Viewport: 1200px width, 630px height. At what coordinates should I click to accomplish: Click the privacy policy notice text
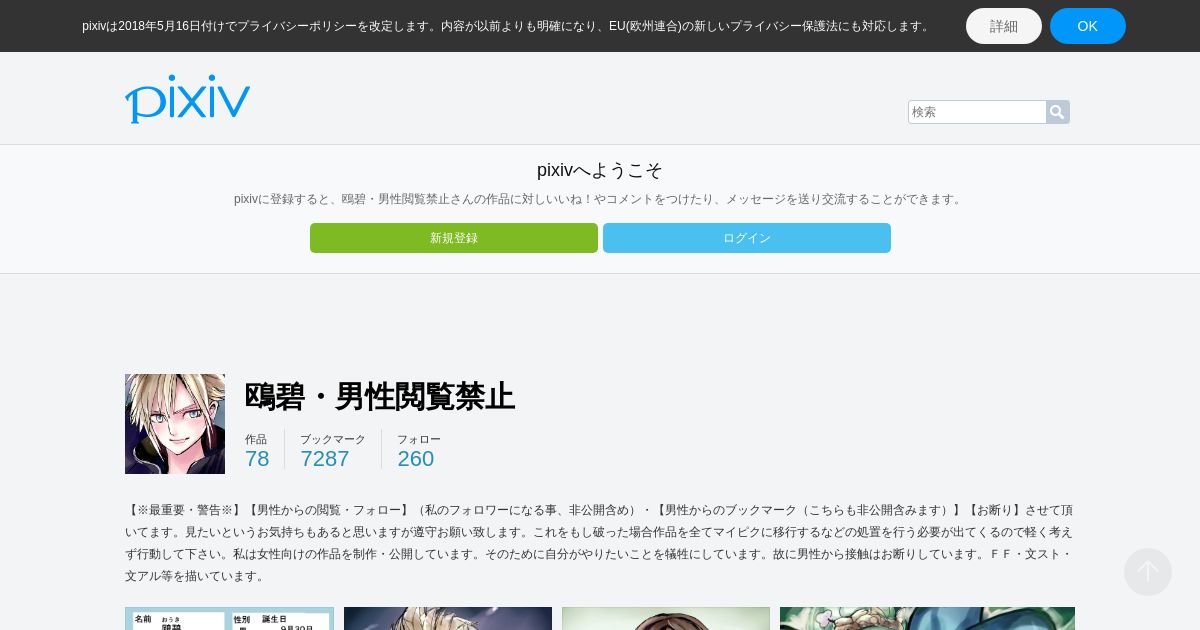click(x=507, y=26)
